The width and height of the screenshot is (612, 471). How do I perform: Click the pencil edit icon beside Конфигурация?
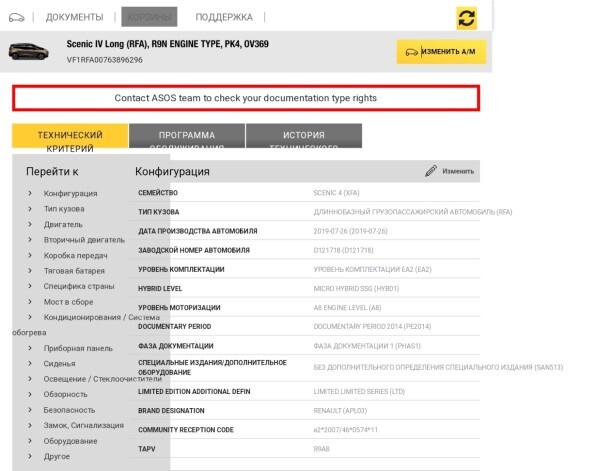(431, 171)
